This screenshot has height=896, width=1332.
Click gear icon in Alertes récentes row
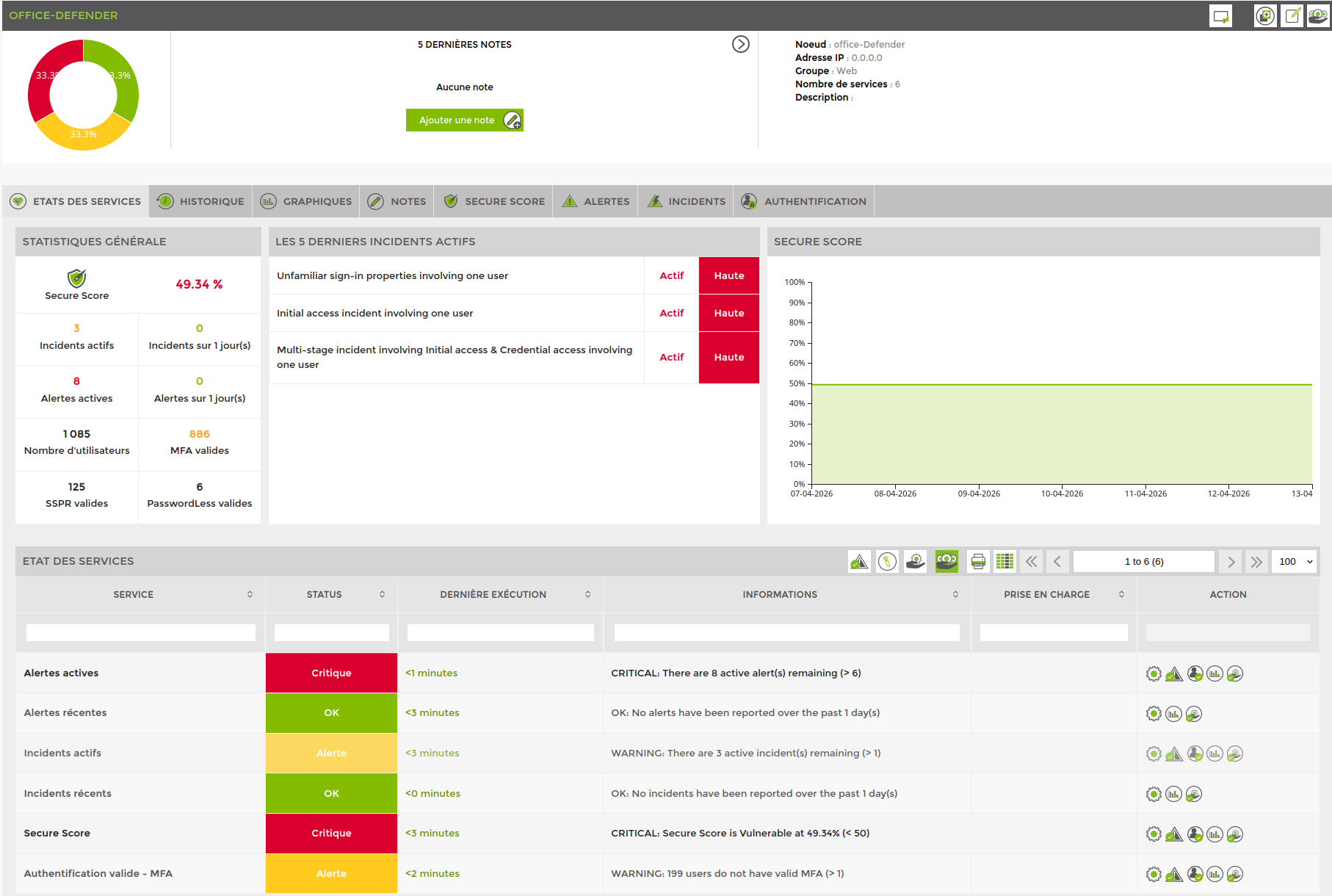pyautogui.click(x=1154, y=714)
